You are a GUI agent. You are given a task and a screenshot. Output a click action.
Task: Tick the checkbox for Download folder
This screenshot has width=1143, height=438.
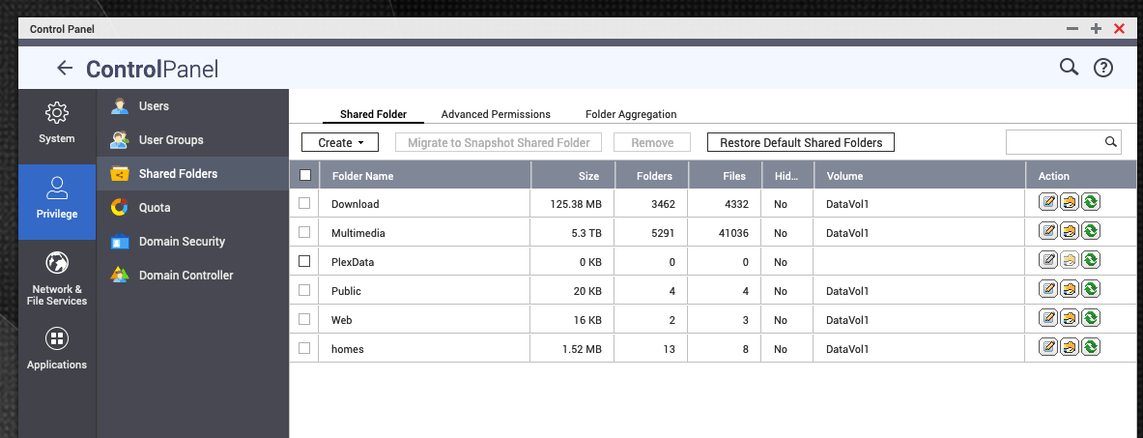[305, 203]
